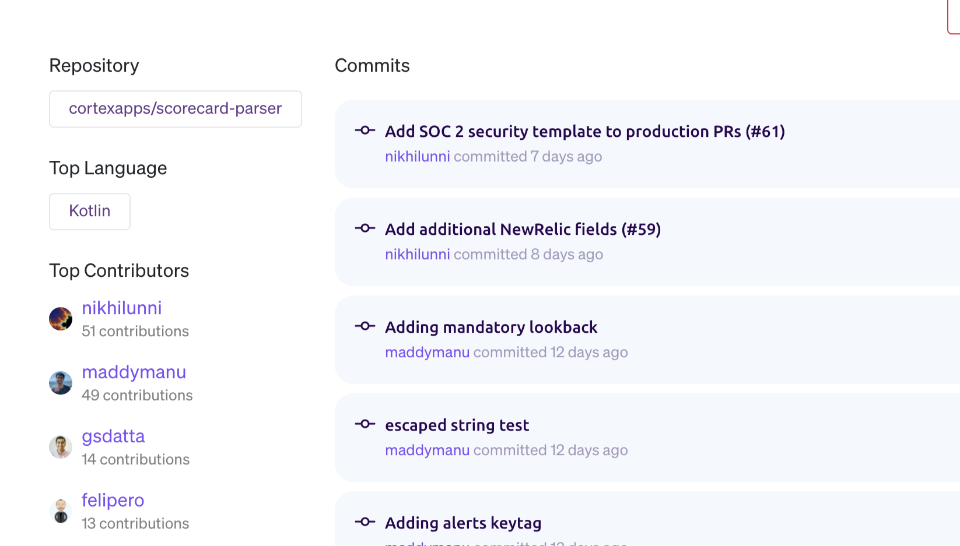Select the Kotlin language tag
This screenshot has width=960, height=546.
[89, 211]
